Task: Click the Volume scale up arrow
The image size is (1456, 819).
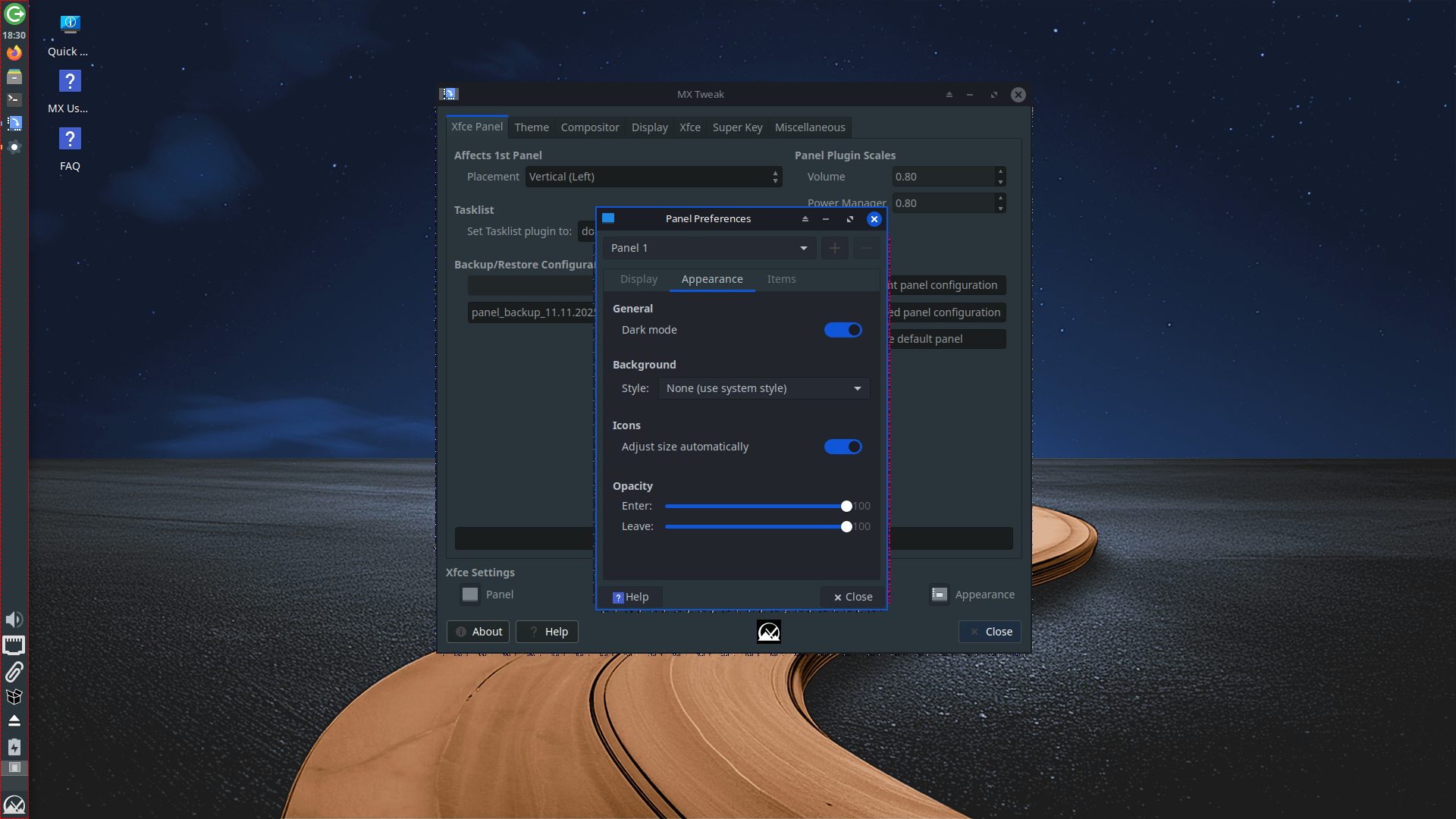Action: coord(1001,171)
